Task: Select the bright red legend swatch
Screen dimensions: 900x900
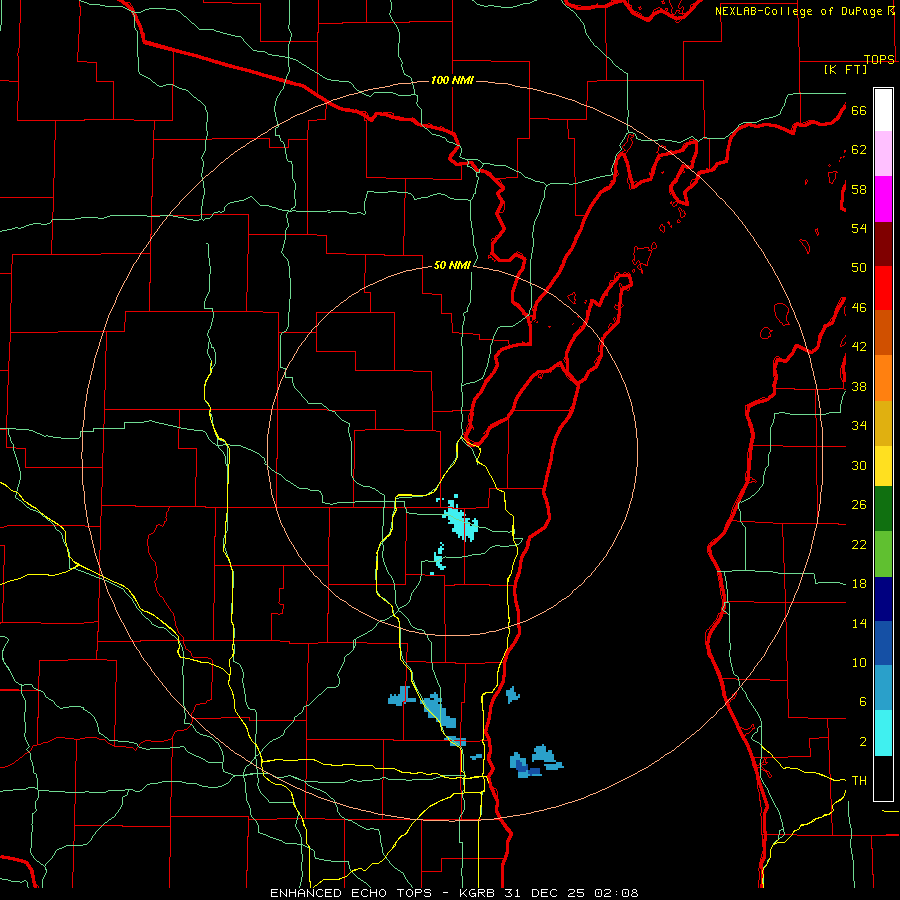Action: click(883, 288)
